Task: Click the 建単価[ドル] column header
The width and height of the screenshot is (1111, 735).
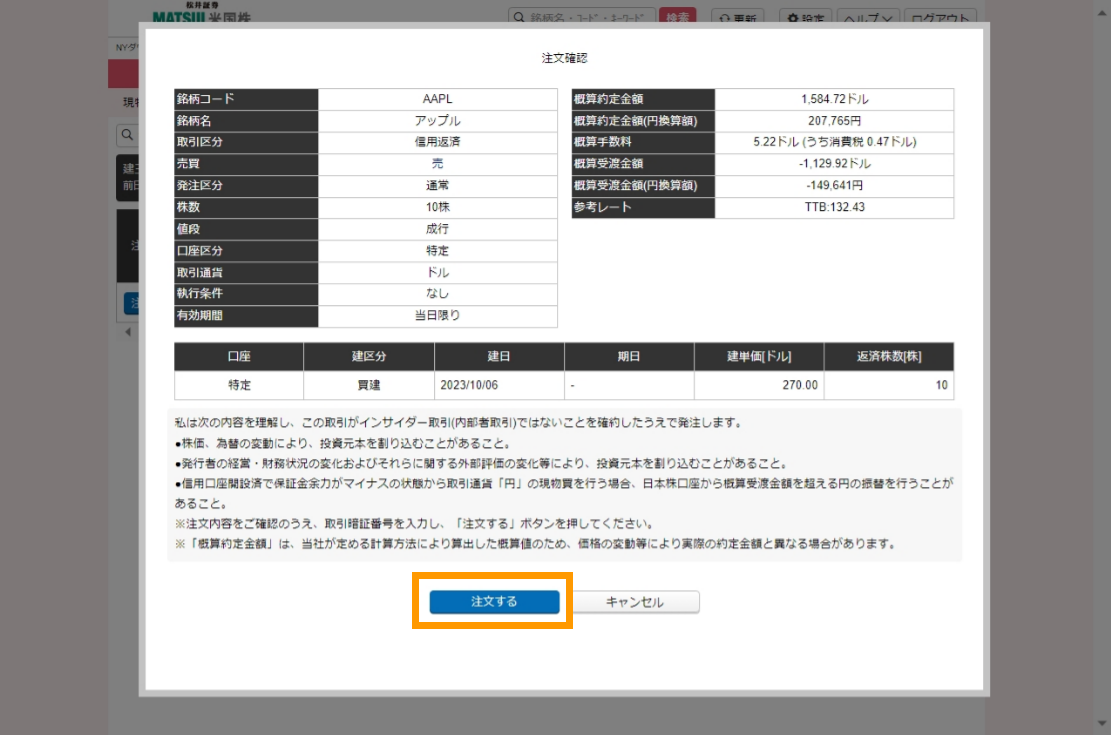Action: (759, 357)
